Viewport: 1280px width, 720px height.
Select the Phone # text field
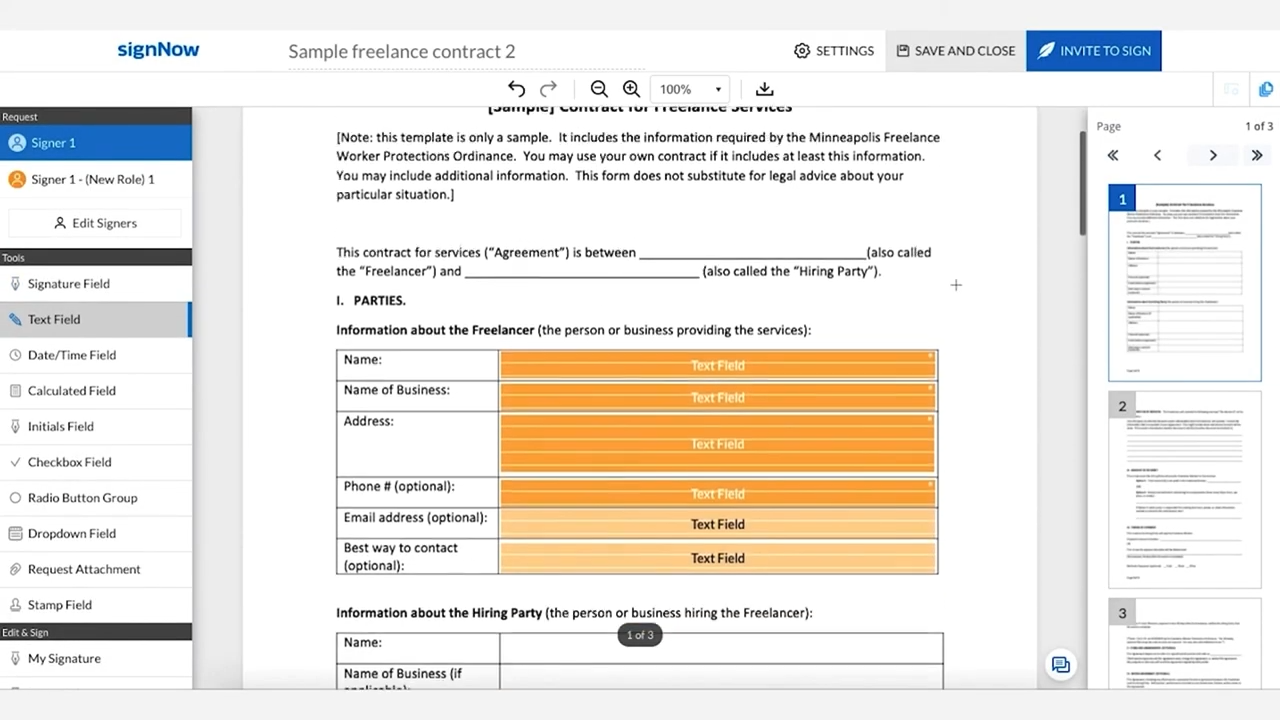coord(717,493)
